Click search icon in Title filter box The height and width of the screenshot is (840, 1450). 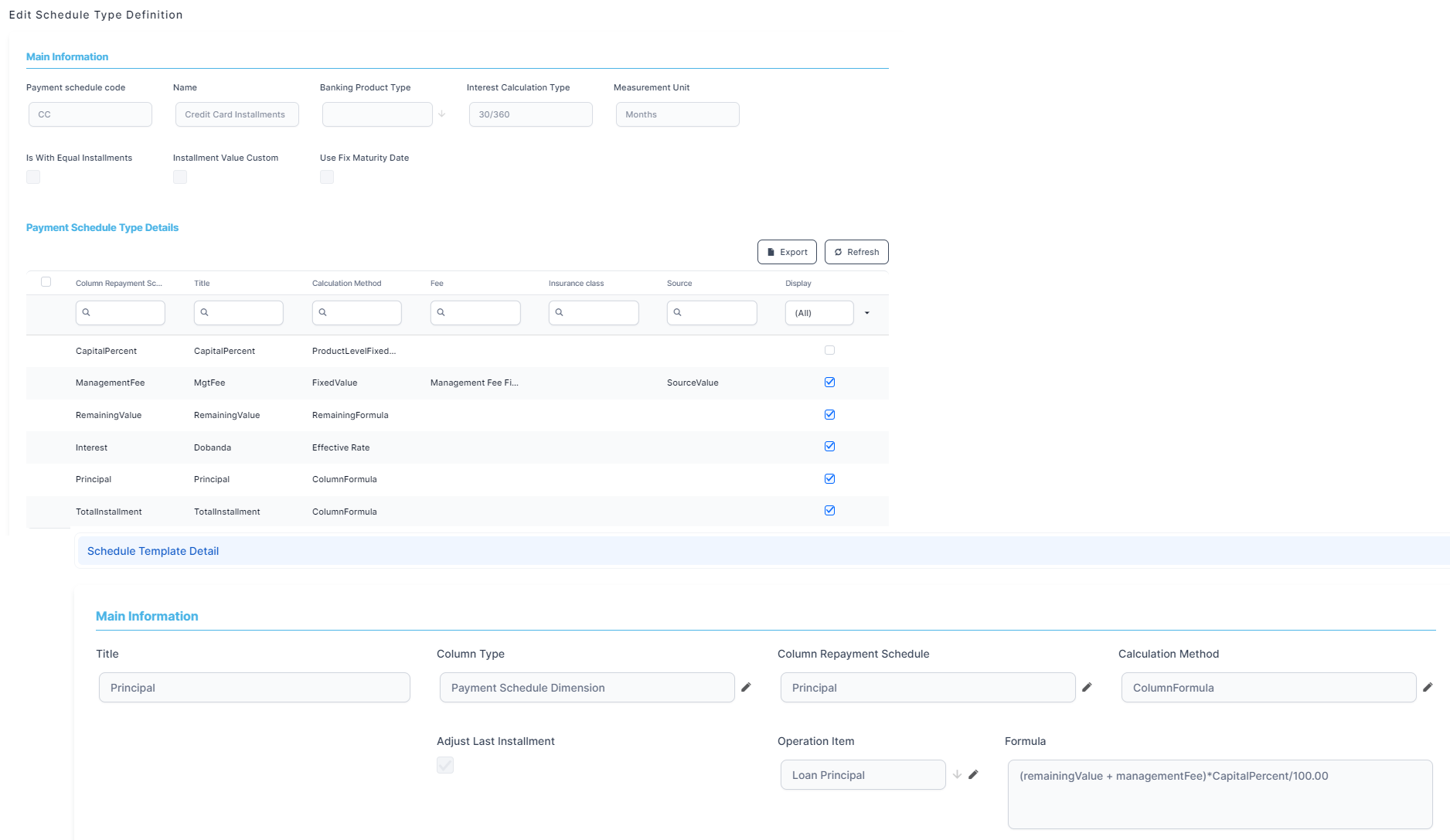coord(205,313)
